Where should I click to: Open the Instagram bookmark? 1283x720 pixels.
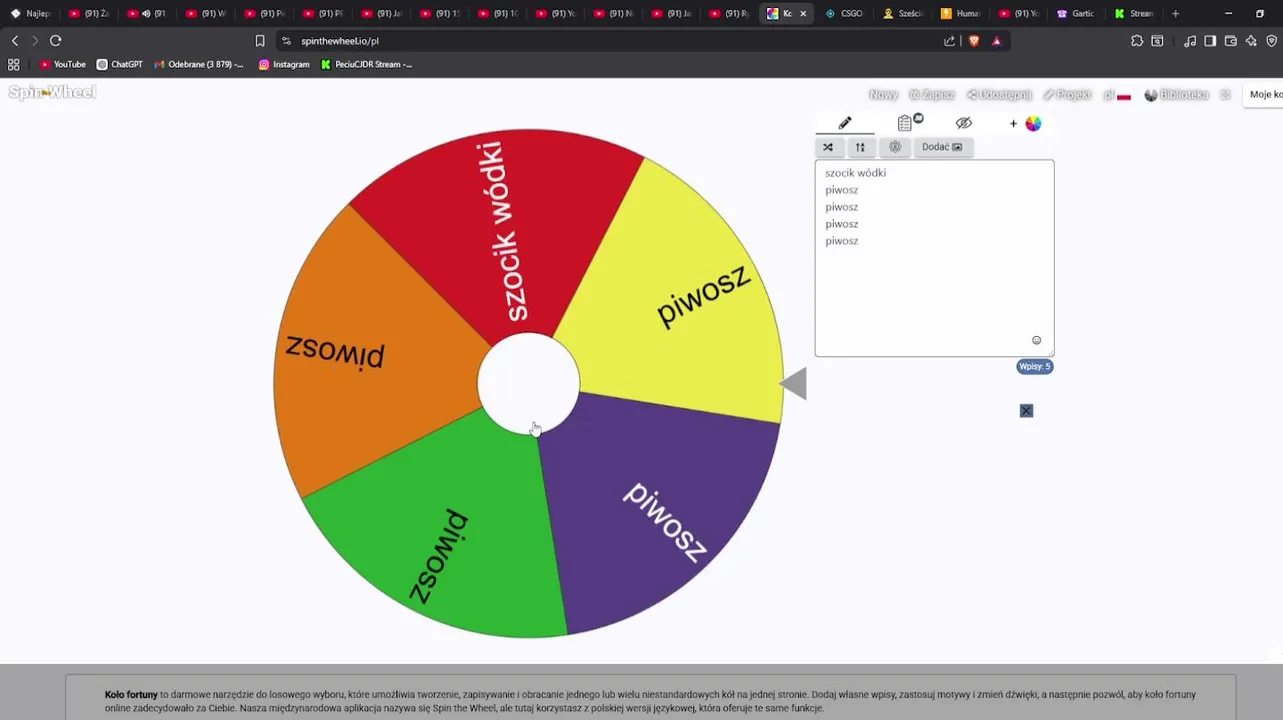(x=284, y=64)
